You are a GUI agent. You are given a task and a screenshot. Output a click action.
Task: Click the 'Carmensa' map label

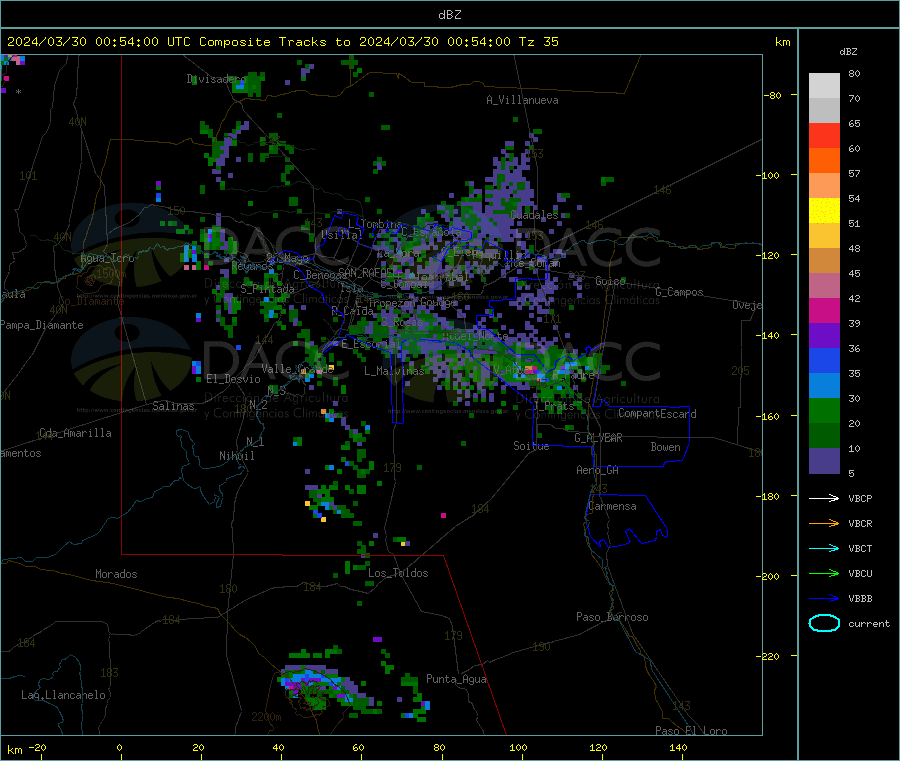pyautogui.click(x=612, y=506)
